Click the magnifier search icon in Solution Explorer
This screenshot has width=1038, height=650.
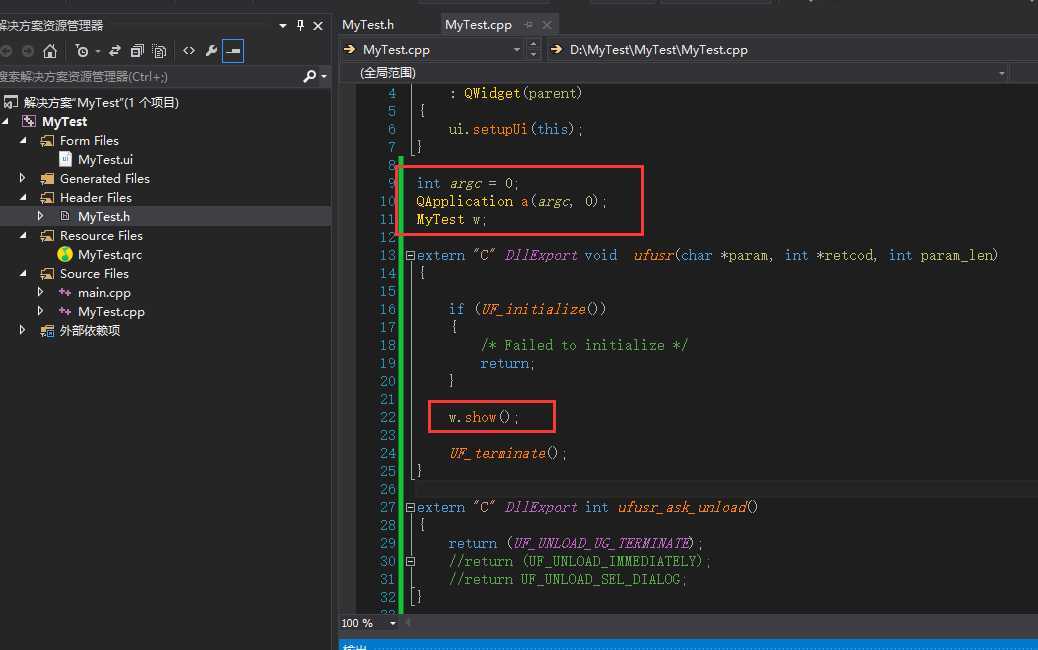click(309, 76)
